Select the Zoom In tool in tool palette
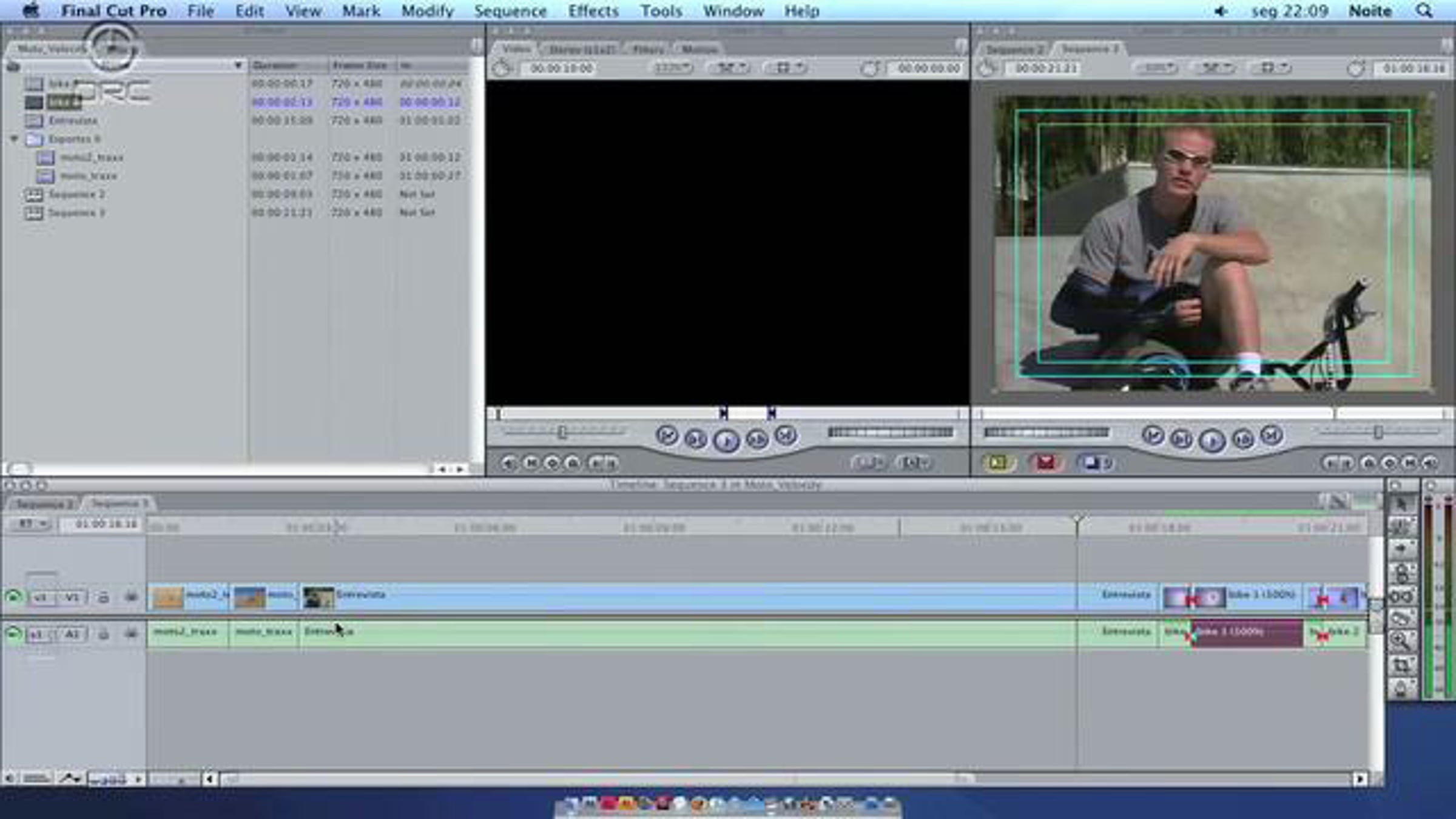1456x819 pixels. tap(1401, 641)
